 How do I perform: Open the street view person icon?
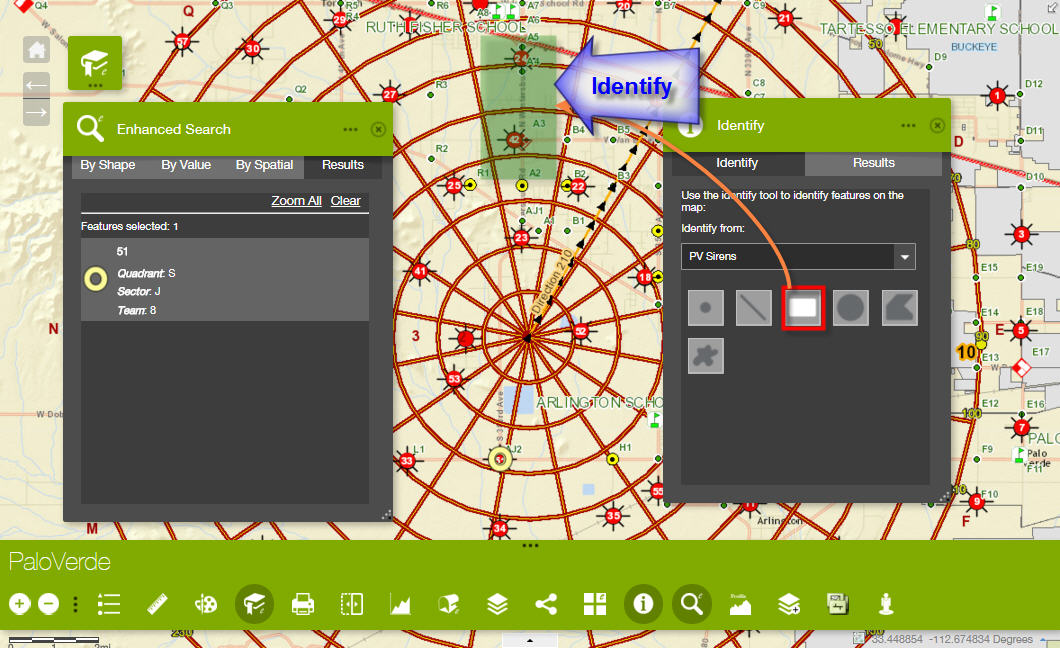click(886, 603)
